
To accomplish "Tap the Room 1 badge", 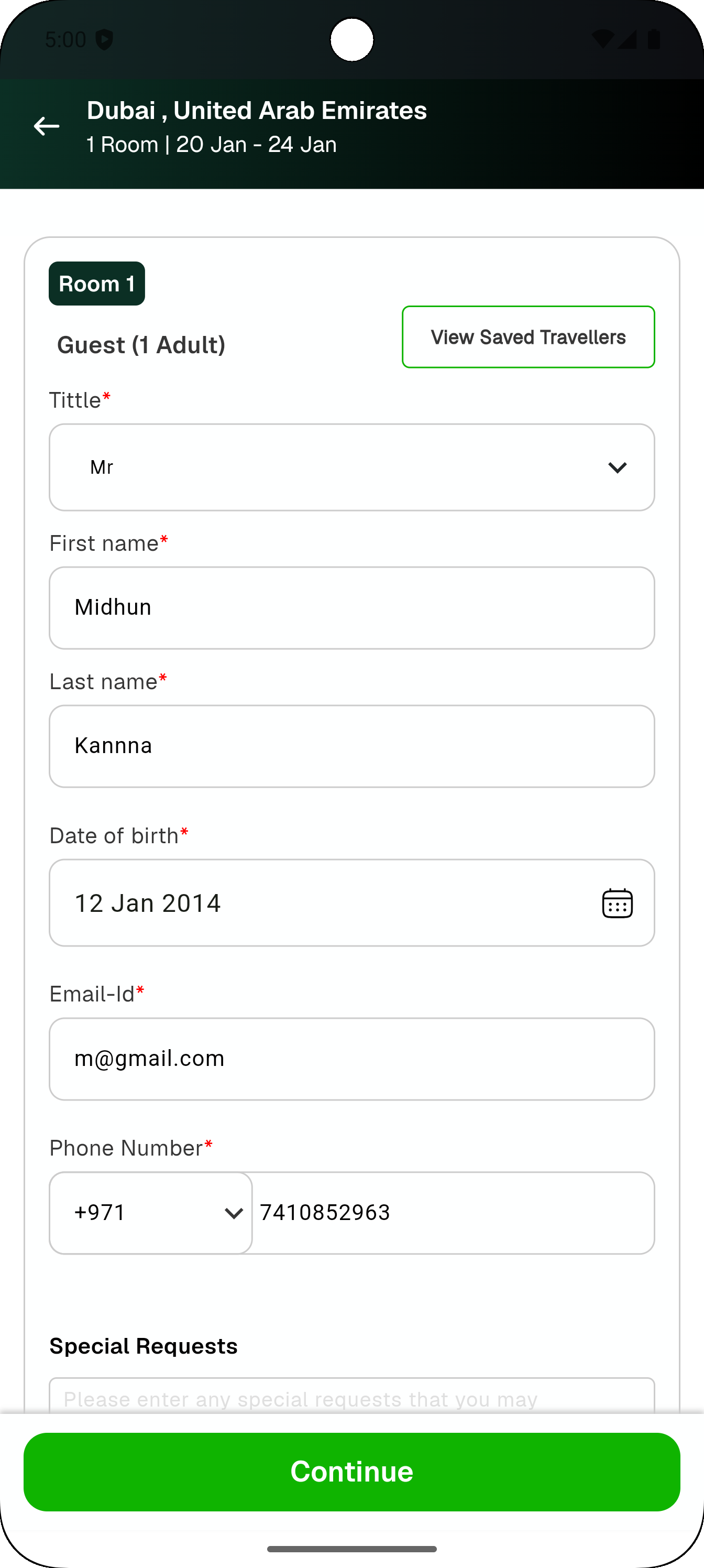I will [97, 284].
